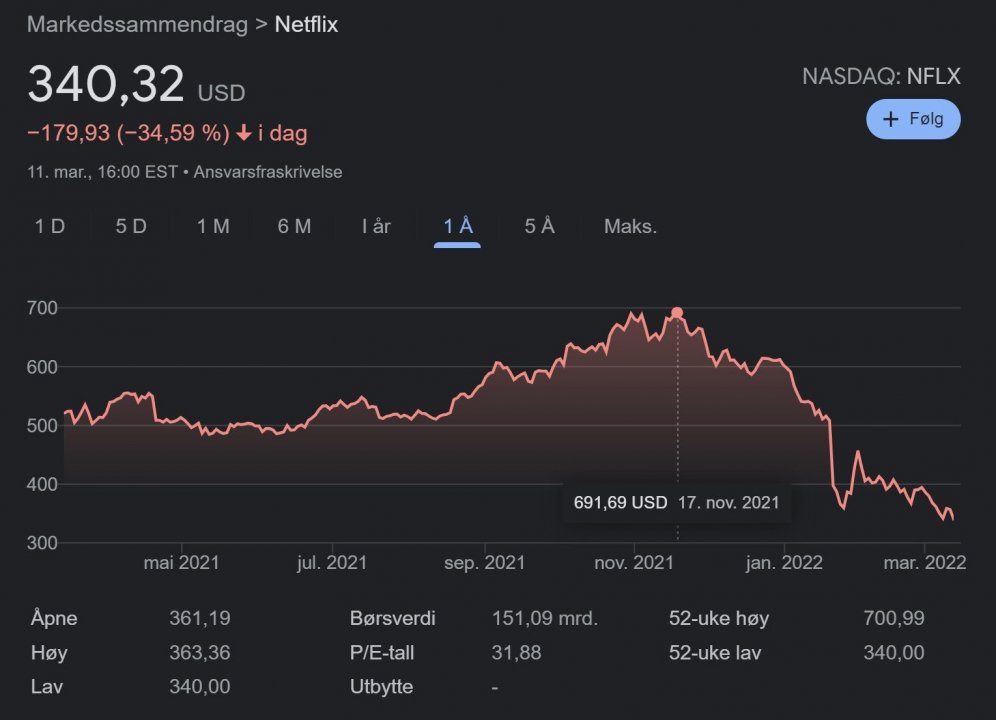996x720 pixels.
Task: Select the highlighted data point on the chart
Action: pos(677,313)
